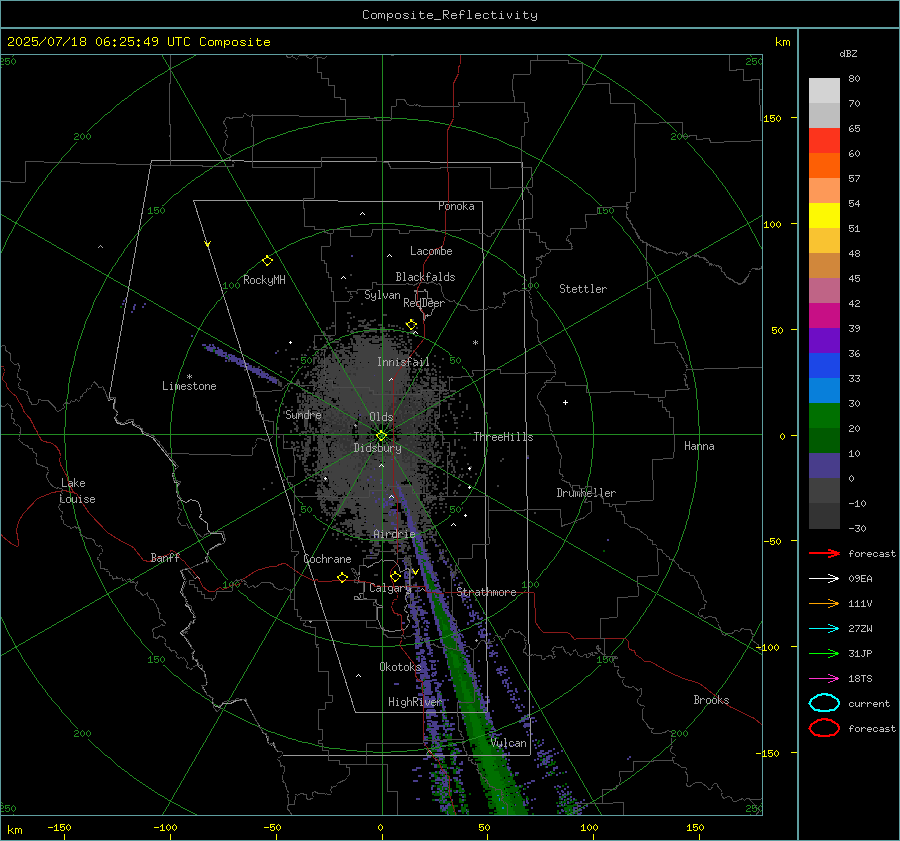Viewport: 900px width, 841px height.
Task: Click the Calgary city label
Action: (390, 588)
